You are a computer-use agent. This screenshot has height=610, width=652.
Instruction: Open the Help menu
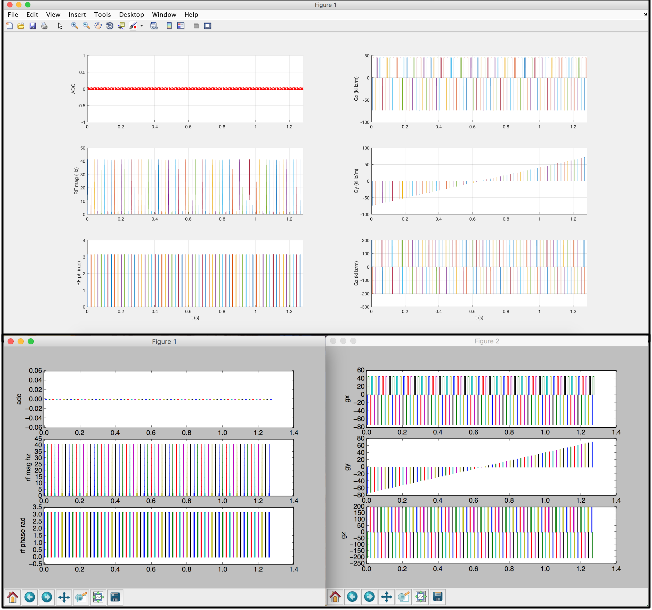[x=191, y=15]
